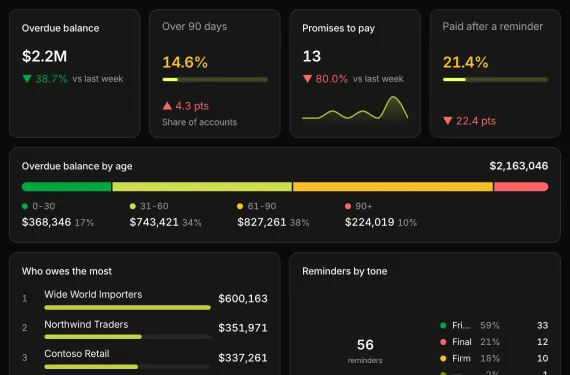Viewport: 570px width, 375px height.
Task: Open Contoso Retail debtor row
Action: click(x=145, y=359)
